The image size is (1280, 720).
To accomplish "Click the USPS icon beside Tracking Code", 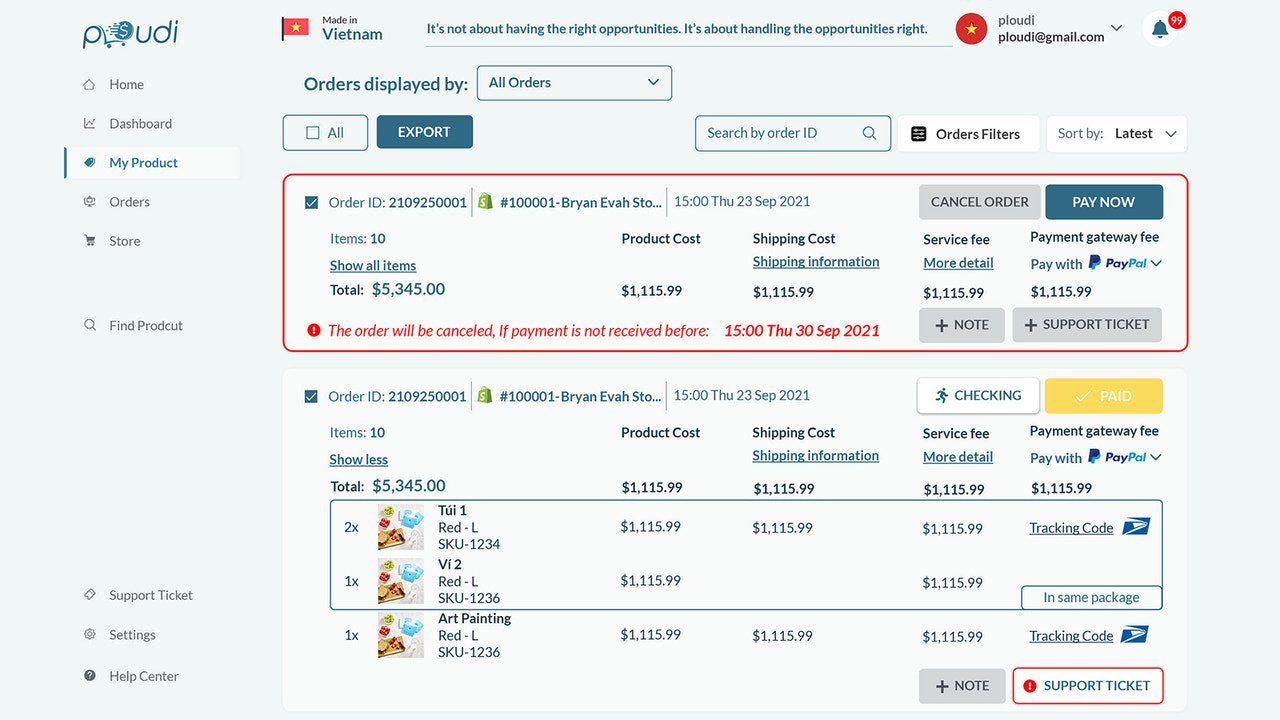I will (x=1136, y=526).
